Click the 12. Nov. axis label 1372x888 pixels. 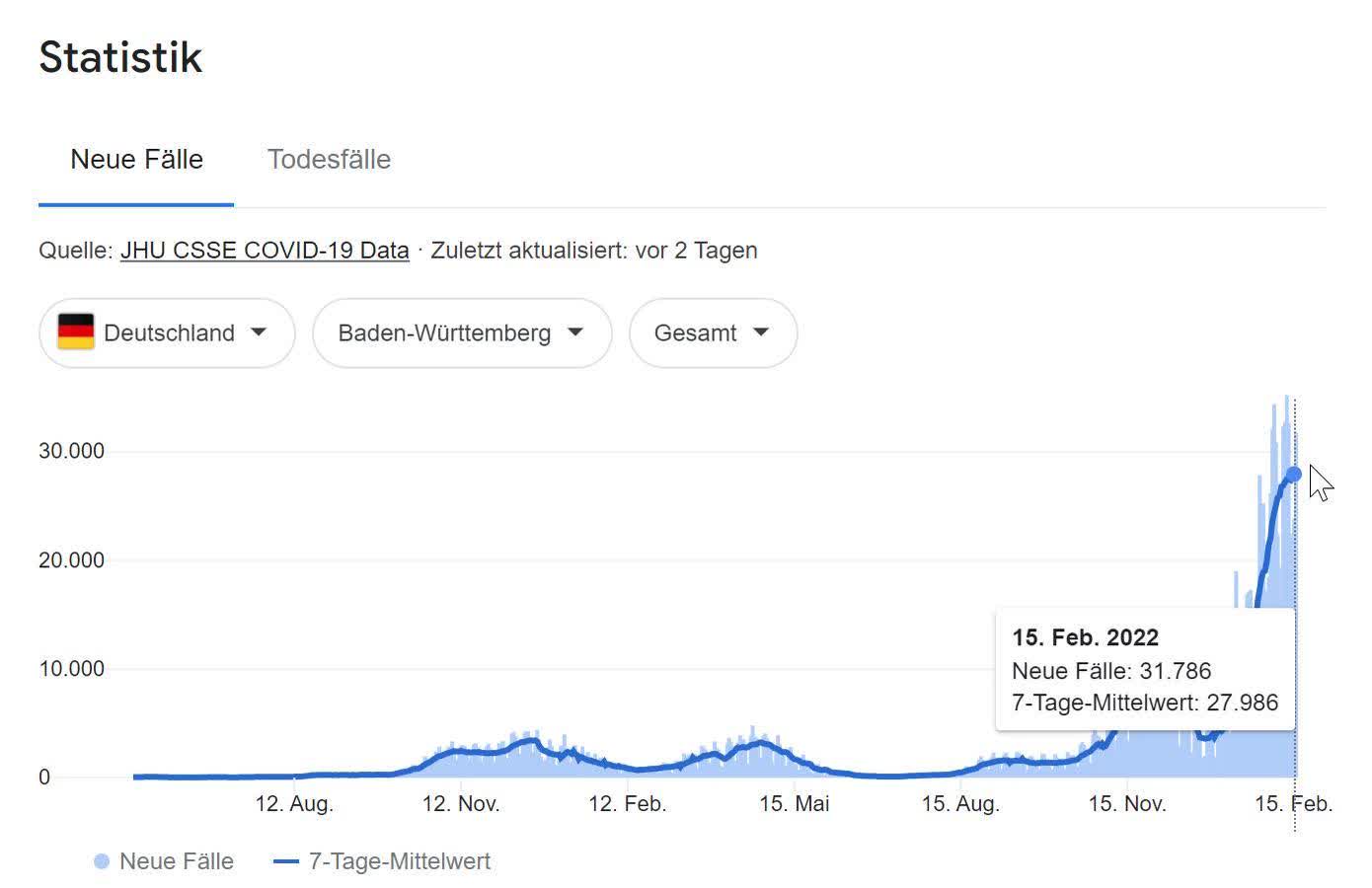click(461, 804)
